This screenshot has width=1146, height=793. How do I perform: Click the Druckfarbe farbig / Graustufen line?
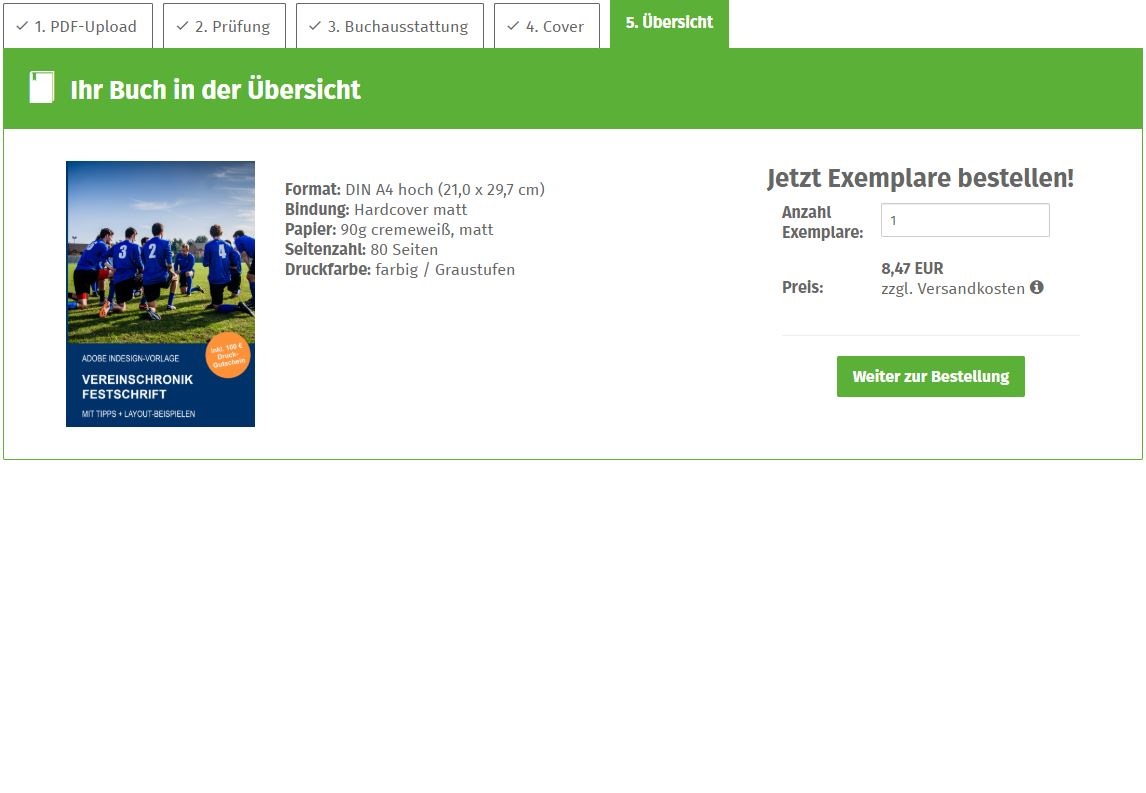coord(400,270)
